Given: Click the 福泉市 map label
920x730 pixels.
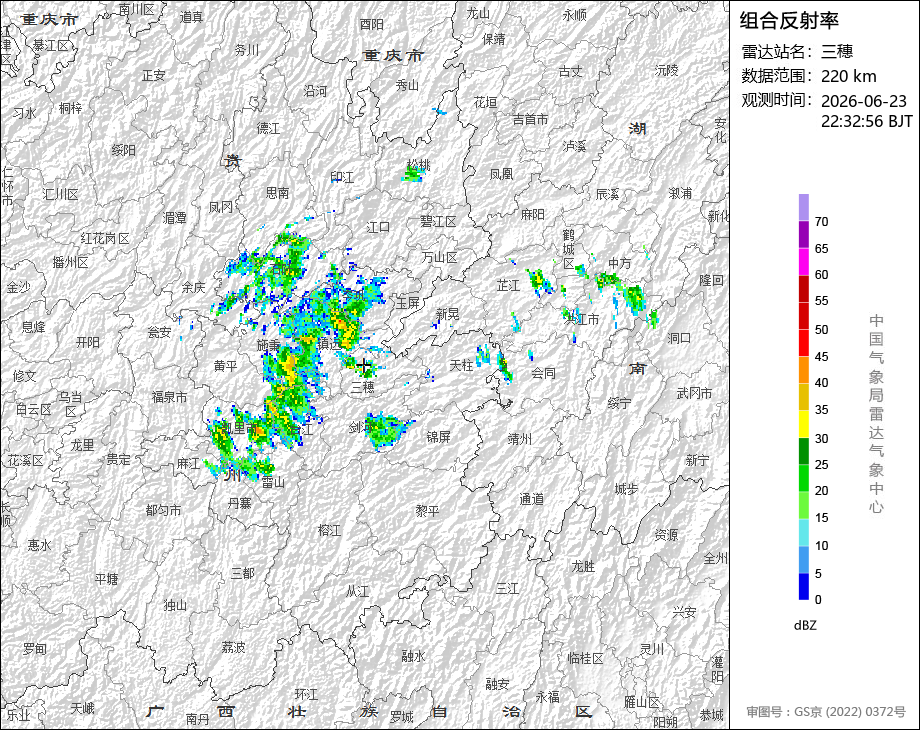Looking at the screenshot, I should [x=170, y=397].
